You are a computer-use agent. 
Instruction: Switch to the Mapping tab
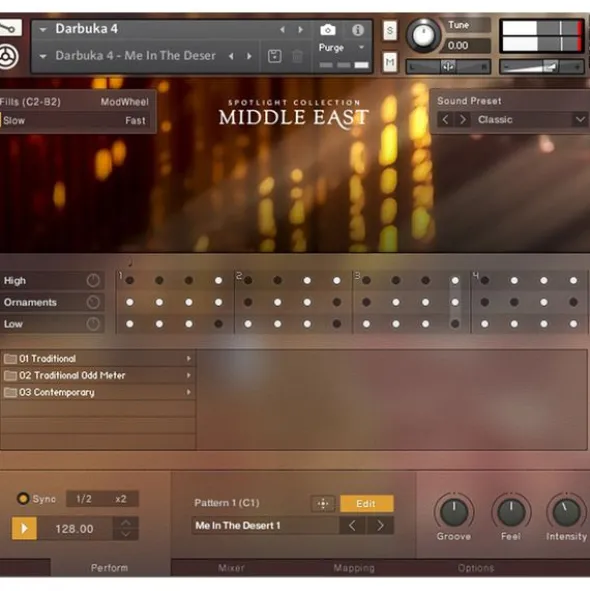point(354,568)
